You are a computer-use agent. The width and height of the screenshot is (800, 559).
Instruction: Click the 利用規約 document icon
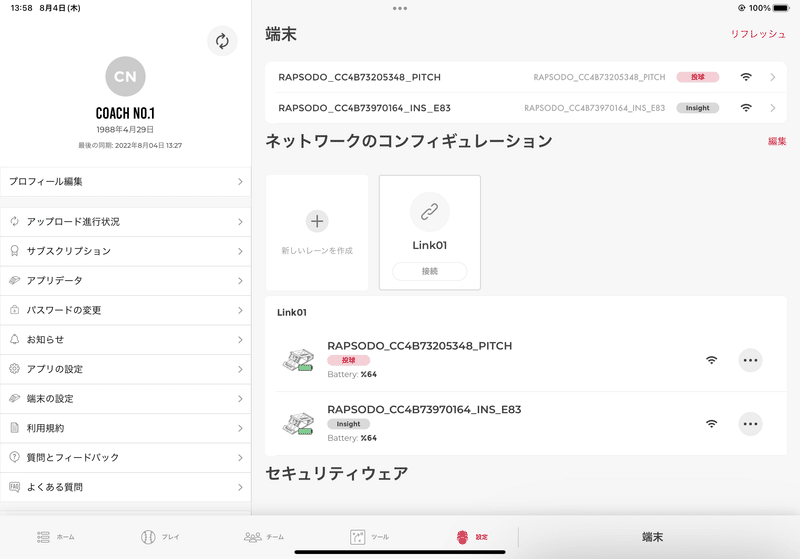pos(14,428)
